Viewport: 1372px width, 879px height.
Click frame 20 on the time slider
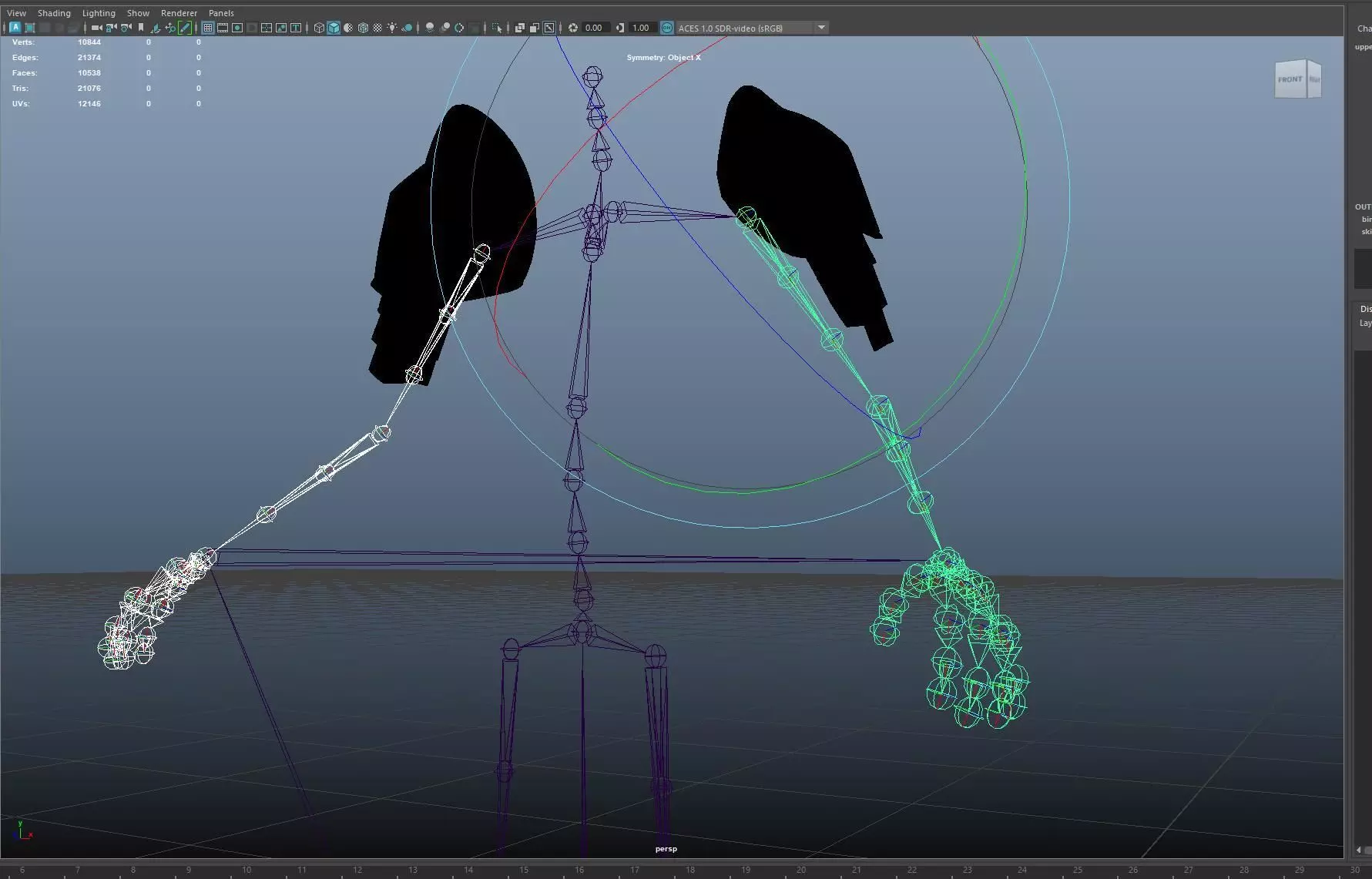click(x=801, y=870)
